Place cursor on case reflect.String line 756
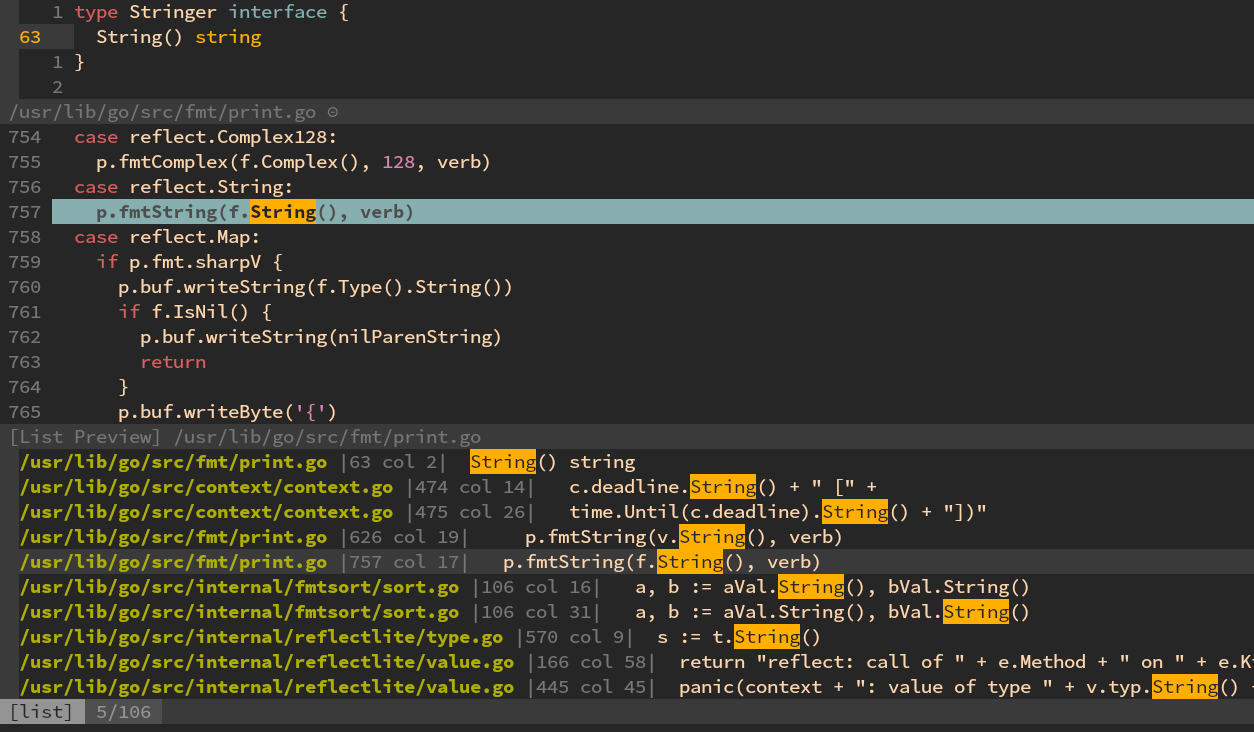The height and width of the screenshot is (732, 1254). (184, 187)
